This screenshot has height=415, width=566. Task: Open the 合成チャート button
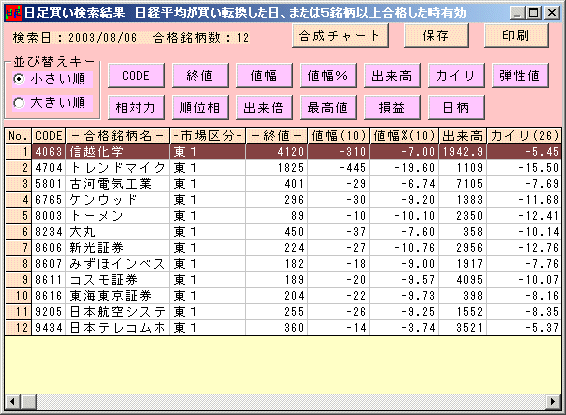click(340, 36)
